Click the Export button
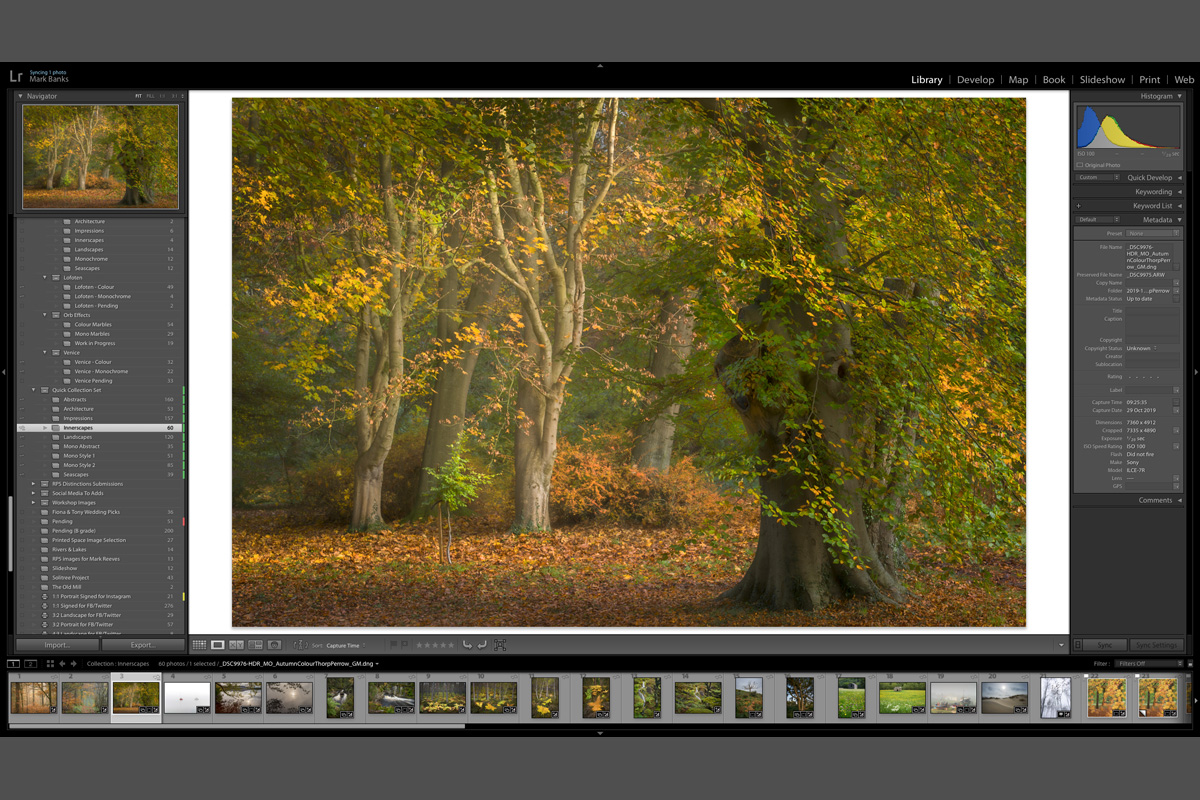Viewport: 1200px width, 800px height. [x=143, y=645]
